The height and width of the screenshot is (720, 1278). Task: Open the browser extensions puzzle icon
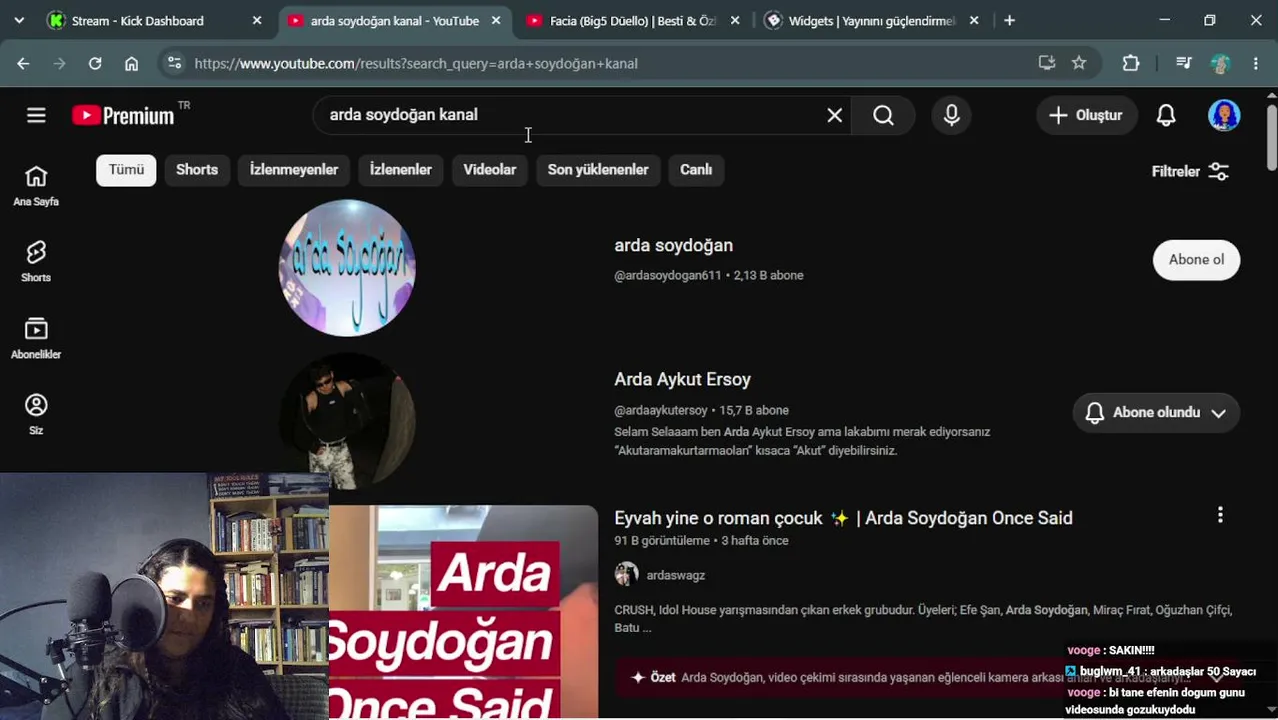[1131, 63]
